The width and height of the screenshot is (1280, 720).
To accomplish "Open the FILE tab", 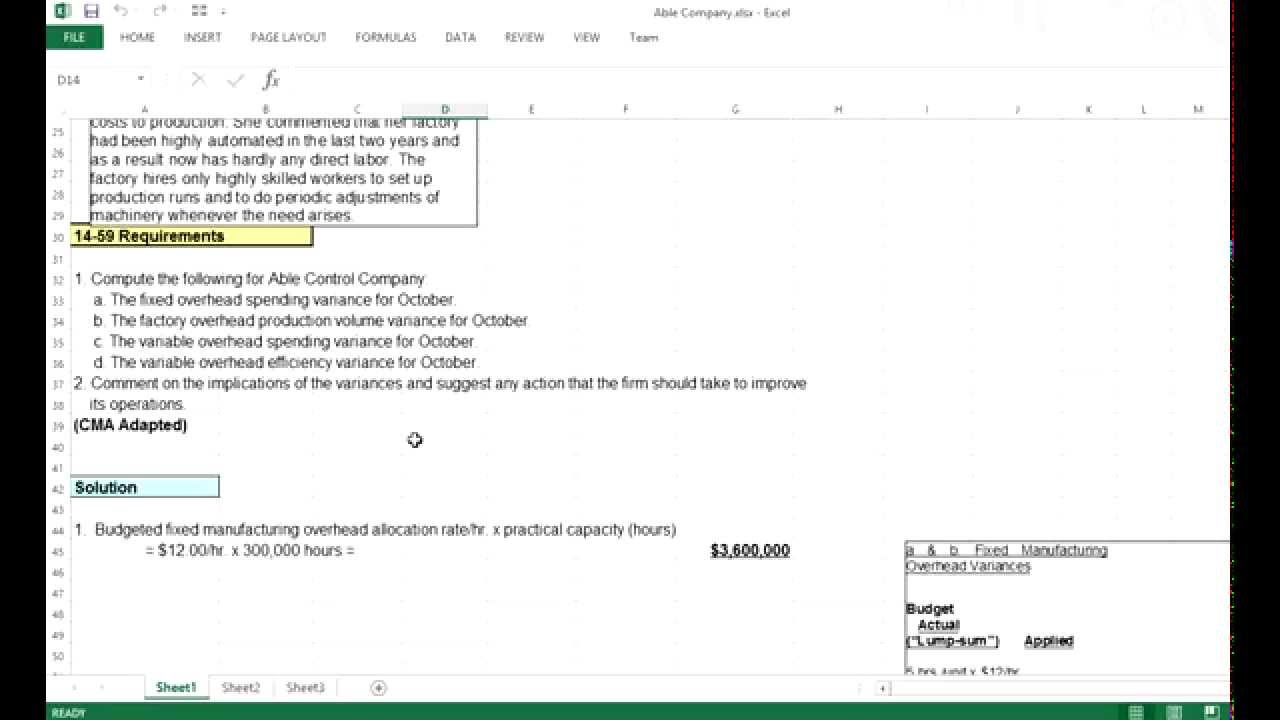I will click(x=74, y=37).
